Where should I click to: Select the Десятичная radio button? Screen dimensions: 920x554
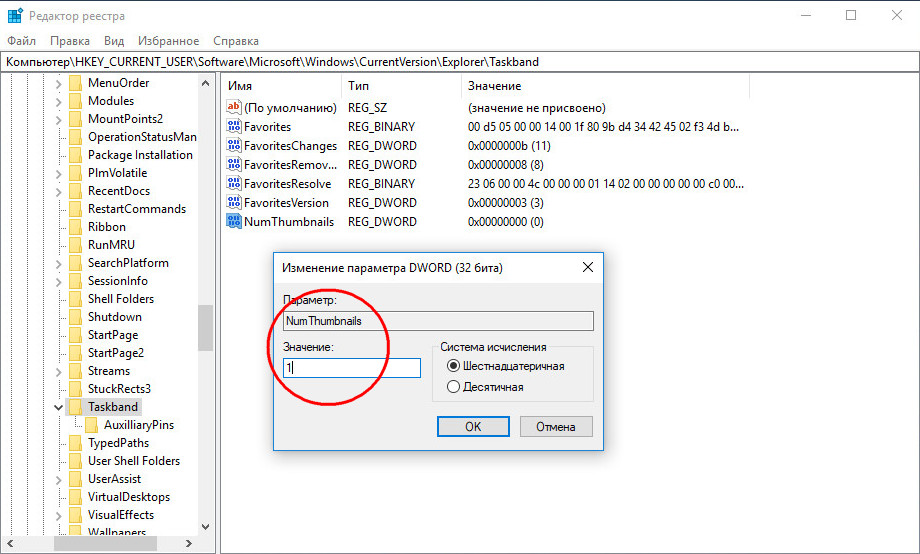pyautogui.click(x=453, y=387)
